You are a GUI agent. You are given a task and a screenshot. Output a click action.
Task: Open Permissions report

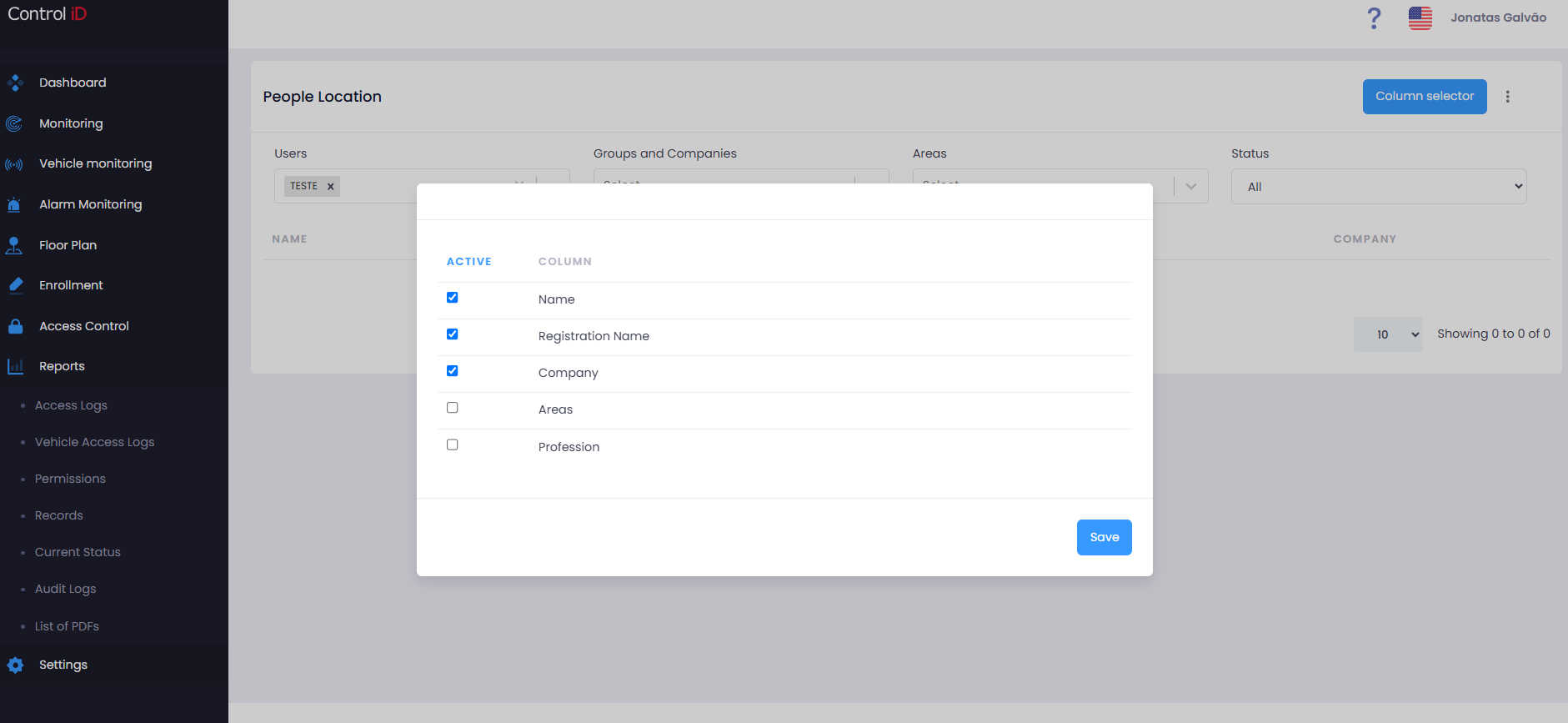point(70,479)
